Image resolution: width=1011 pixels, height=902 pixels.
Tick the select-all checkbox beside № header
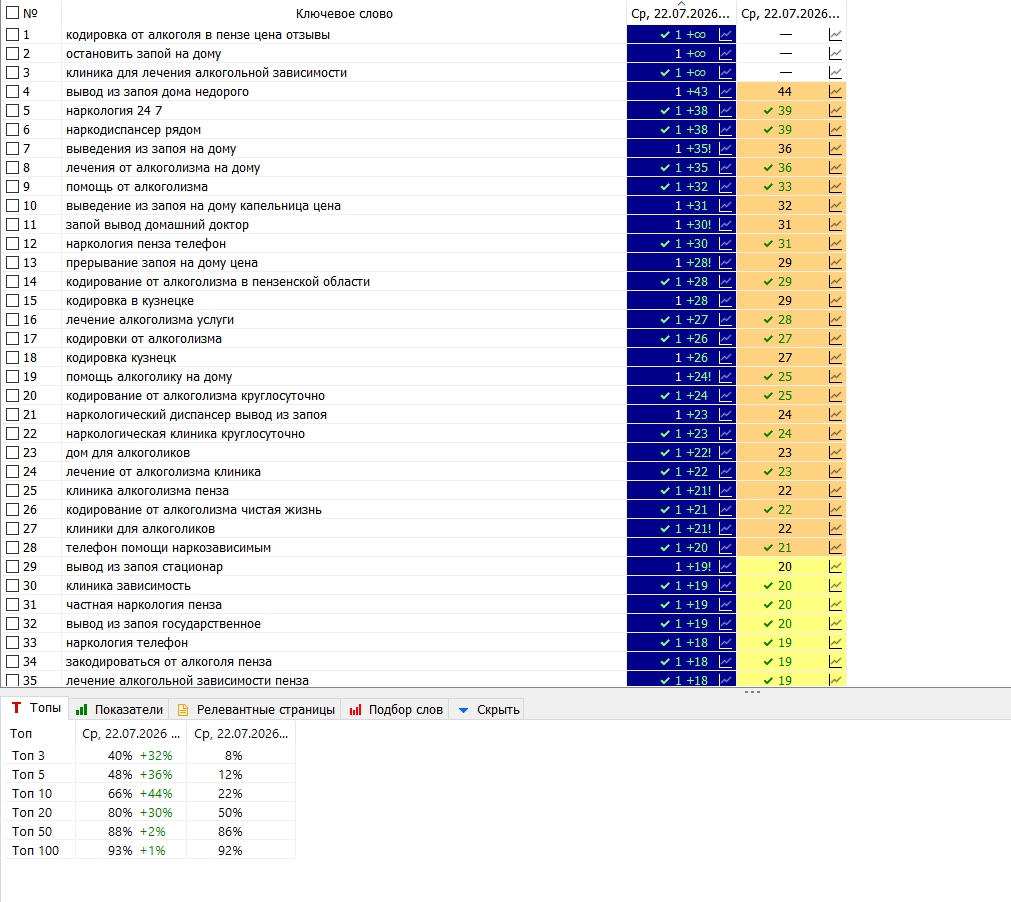(12, 13)
